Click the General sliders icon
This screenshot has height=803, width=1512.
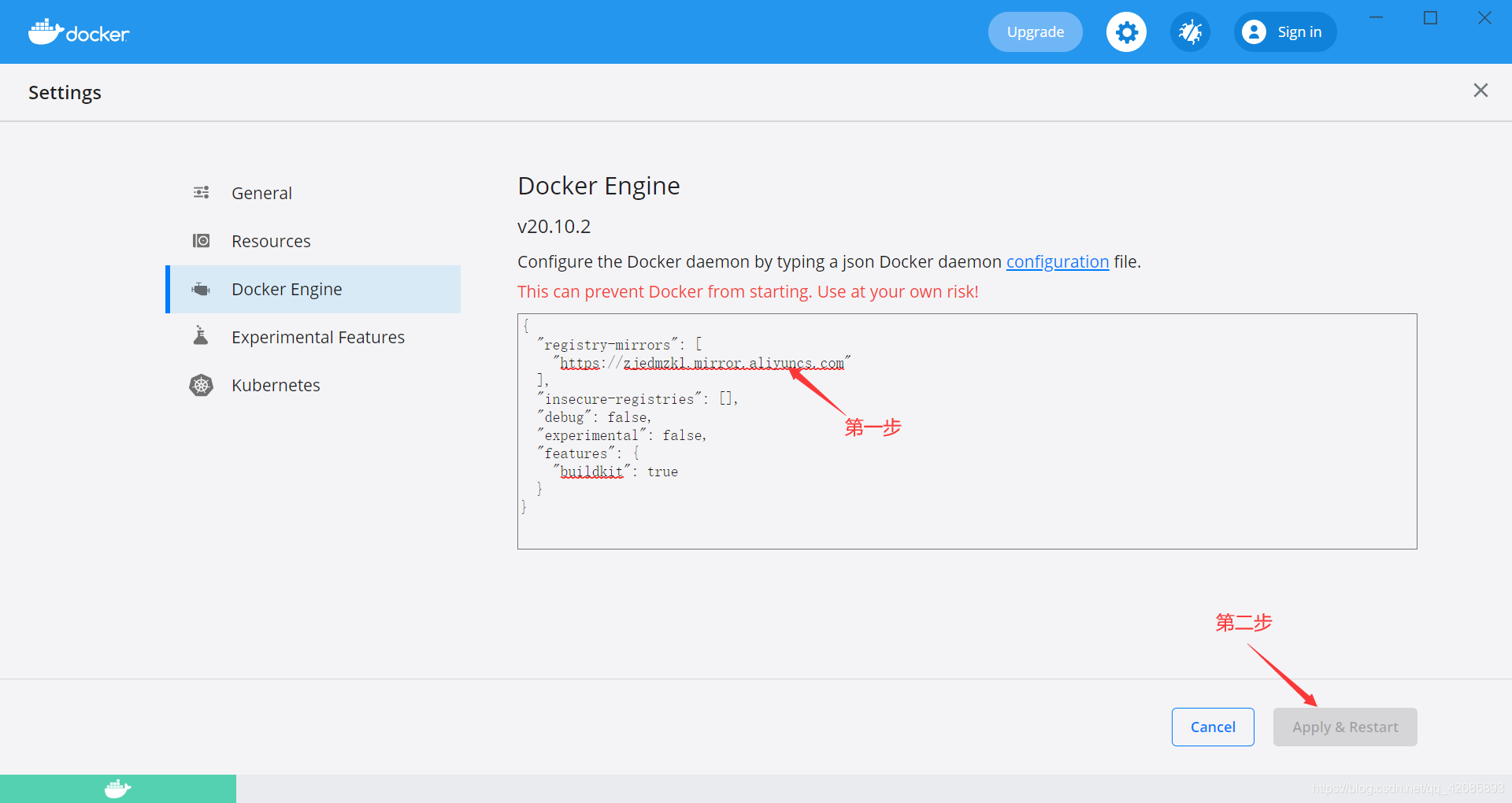click(202, 192)
